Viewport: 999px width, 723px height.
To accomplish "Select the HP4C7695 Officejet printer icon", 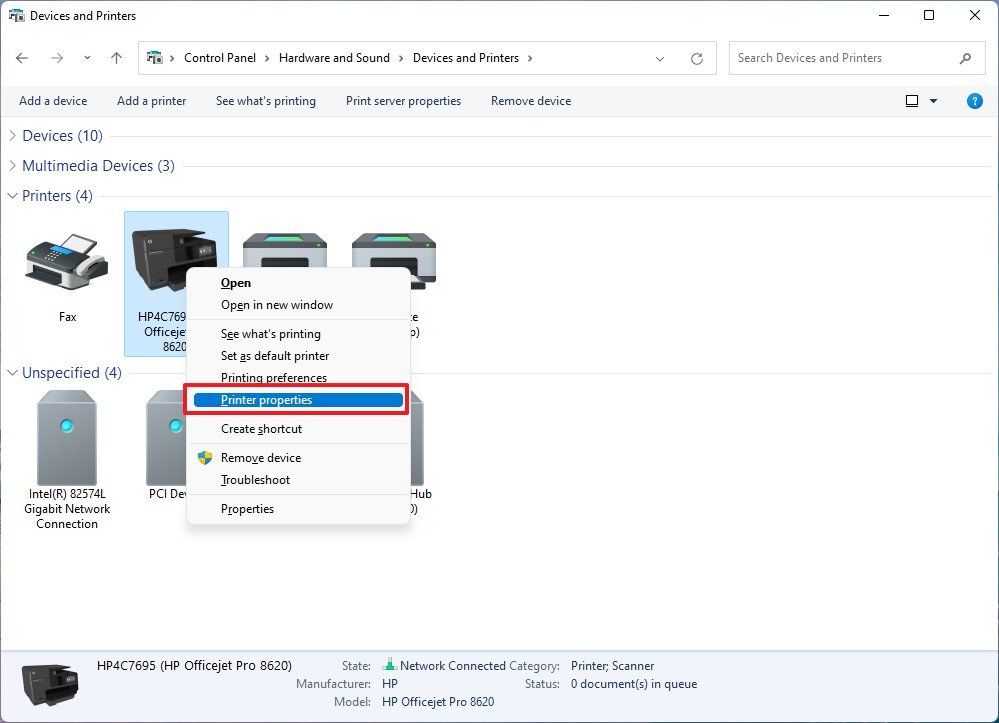I will (176, 250).
